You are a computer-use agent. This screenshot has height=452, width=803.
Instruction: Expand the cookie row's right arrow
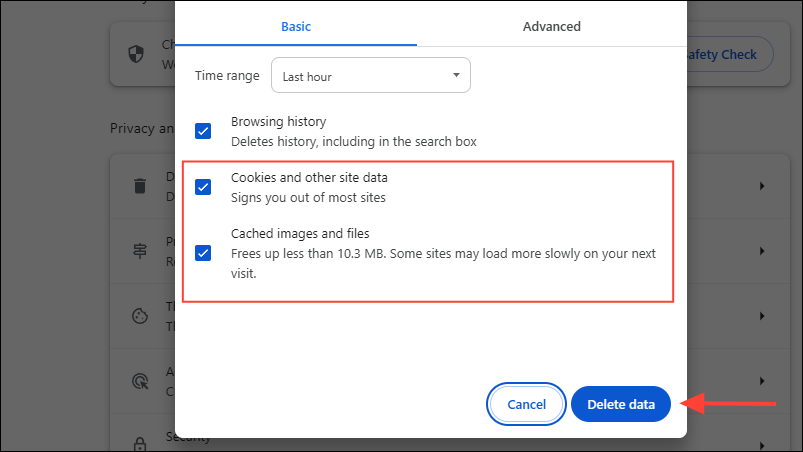[x=762, y=316]
